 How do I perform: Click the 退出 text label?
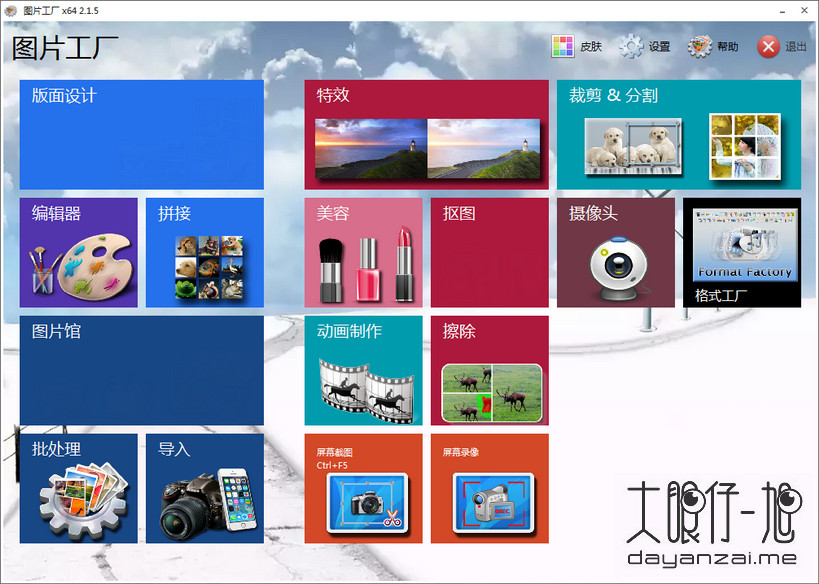point(796,47)
